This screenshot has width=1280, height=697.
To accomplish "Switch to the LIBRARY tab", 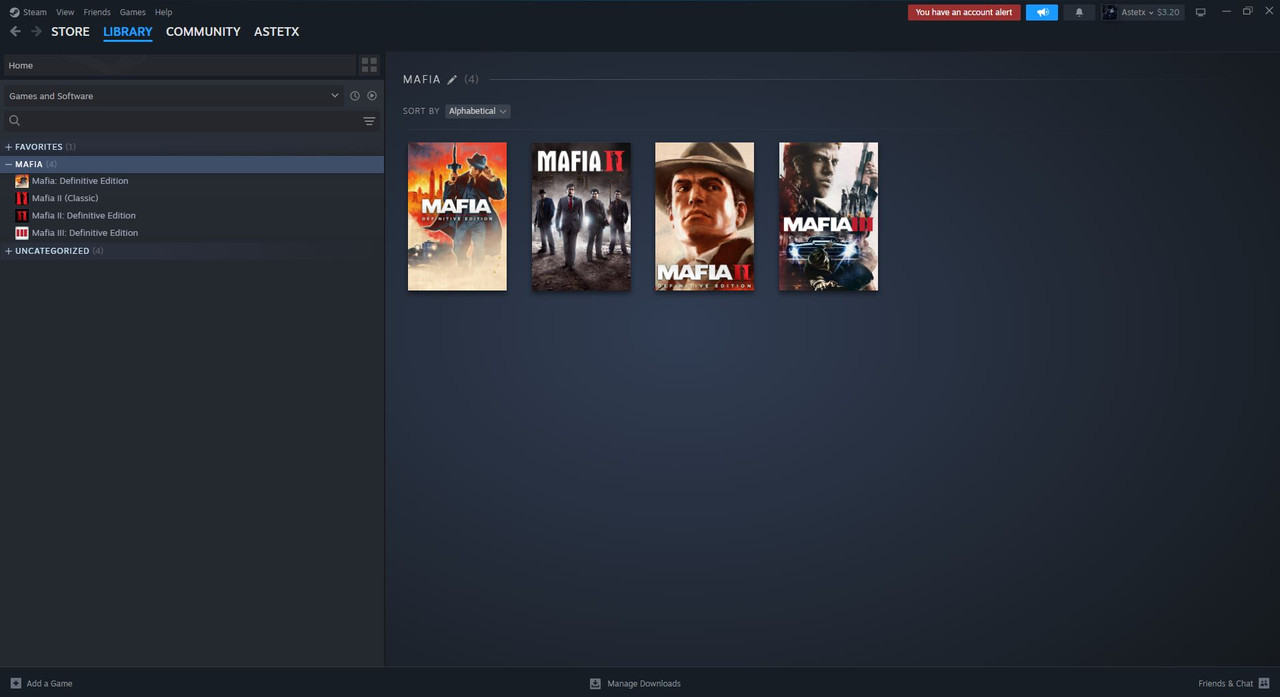I will pyautogui.click(x=128, y=32).
